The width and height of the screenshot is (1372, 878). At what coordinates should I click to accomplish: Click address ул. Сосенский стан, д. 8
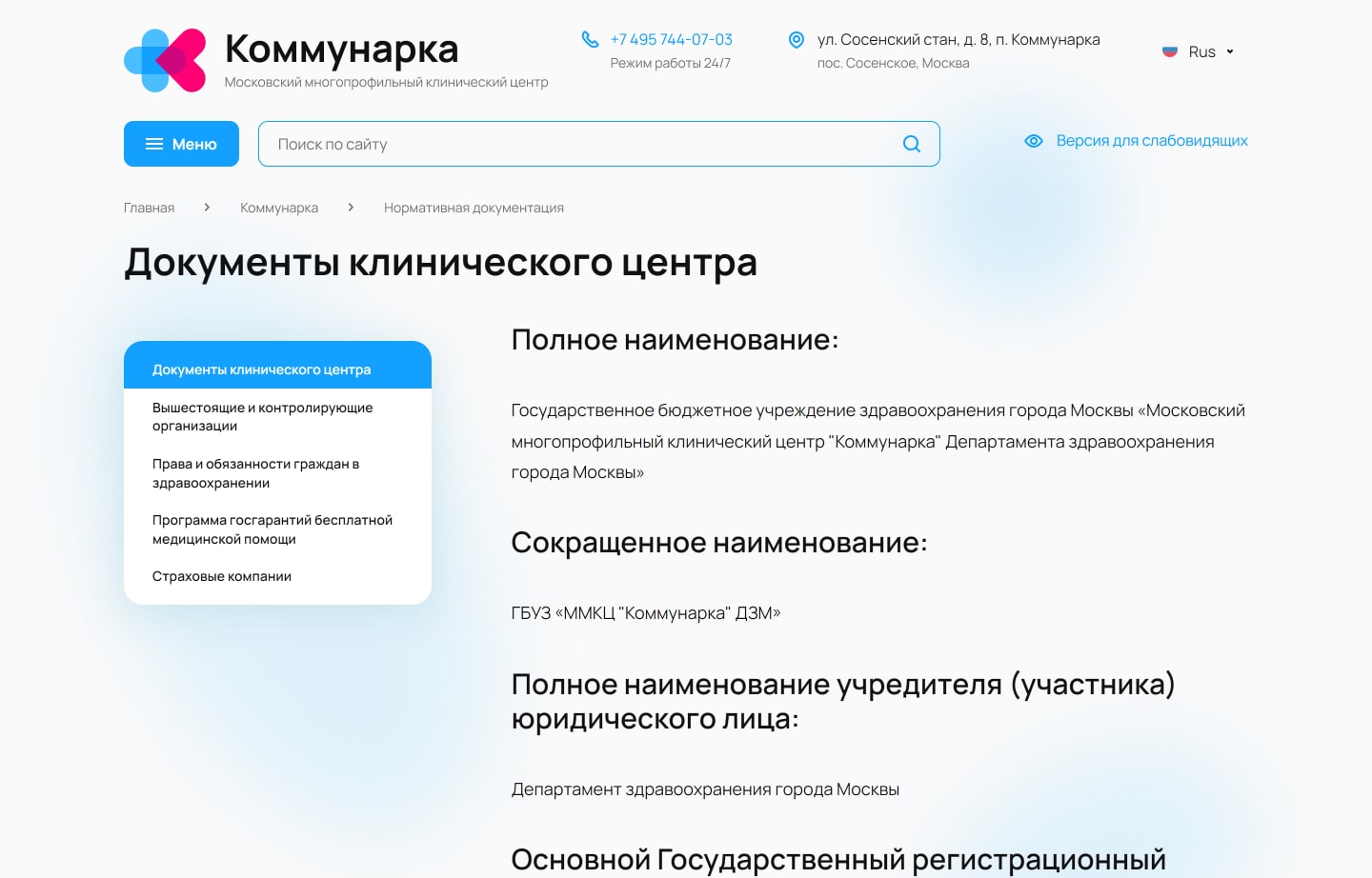[x=958, y=39]
